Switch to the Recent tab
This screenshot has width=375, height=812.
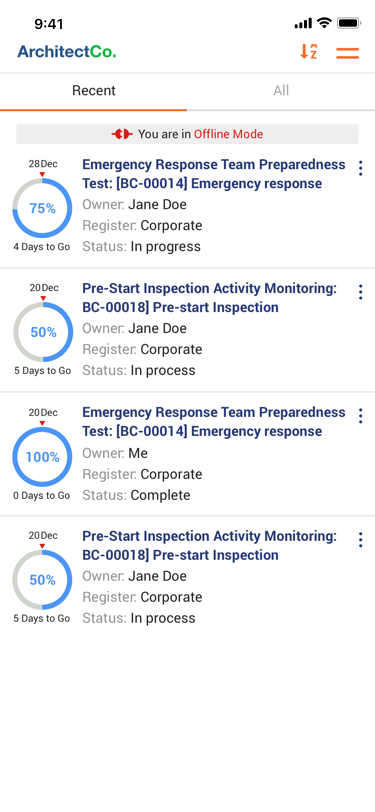94,91
